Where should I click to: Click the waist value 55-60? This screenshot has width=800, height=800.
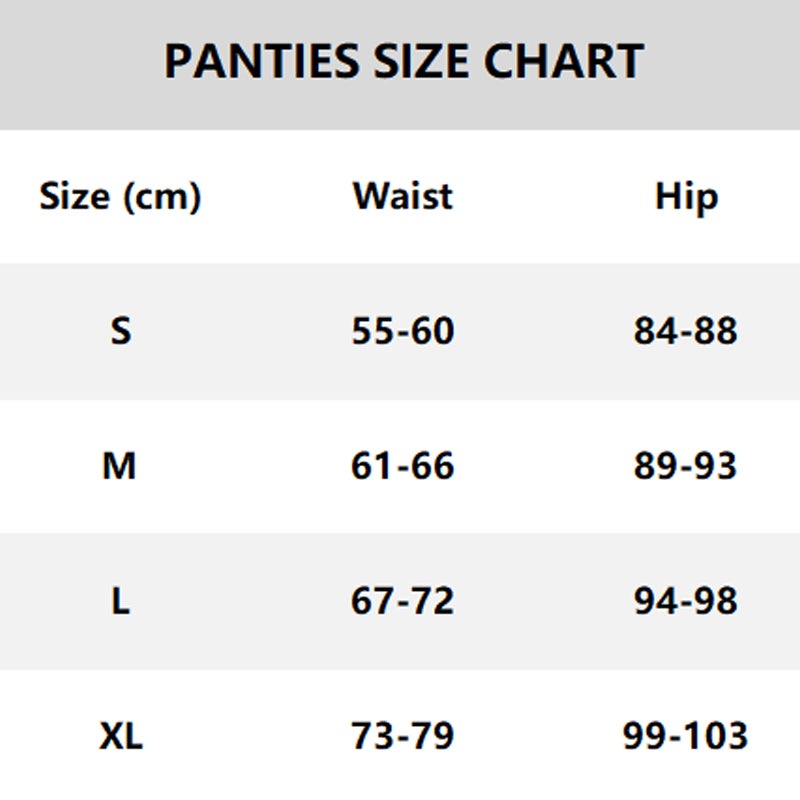tap(402, 330)
